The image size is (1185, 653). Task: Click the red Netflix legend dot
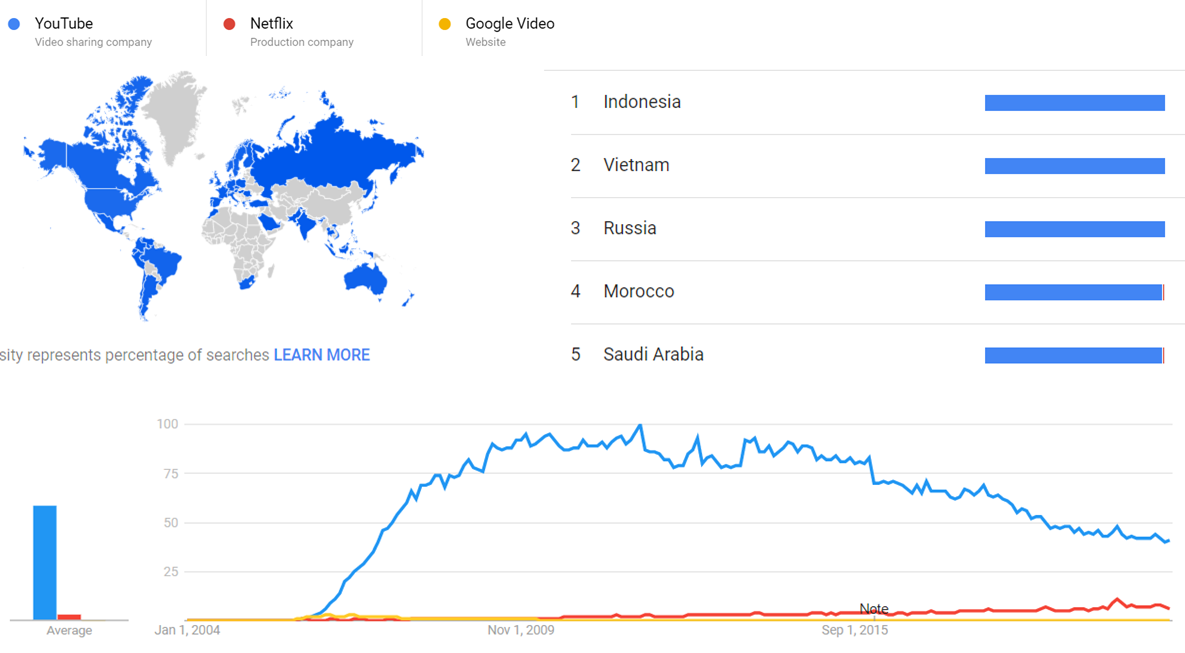[229, 24]
